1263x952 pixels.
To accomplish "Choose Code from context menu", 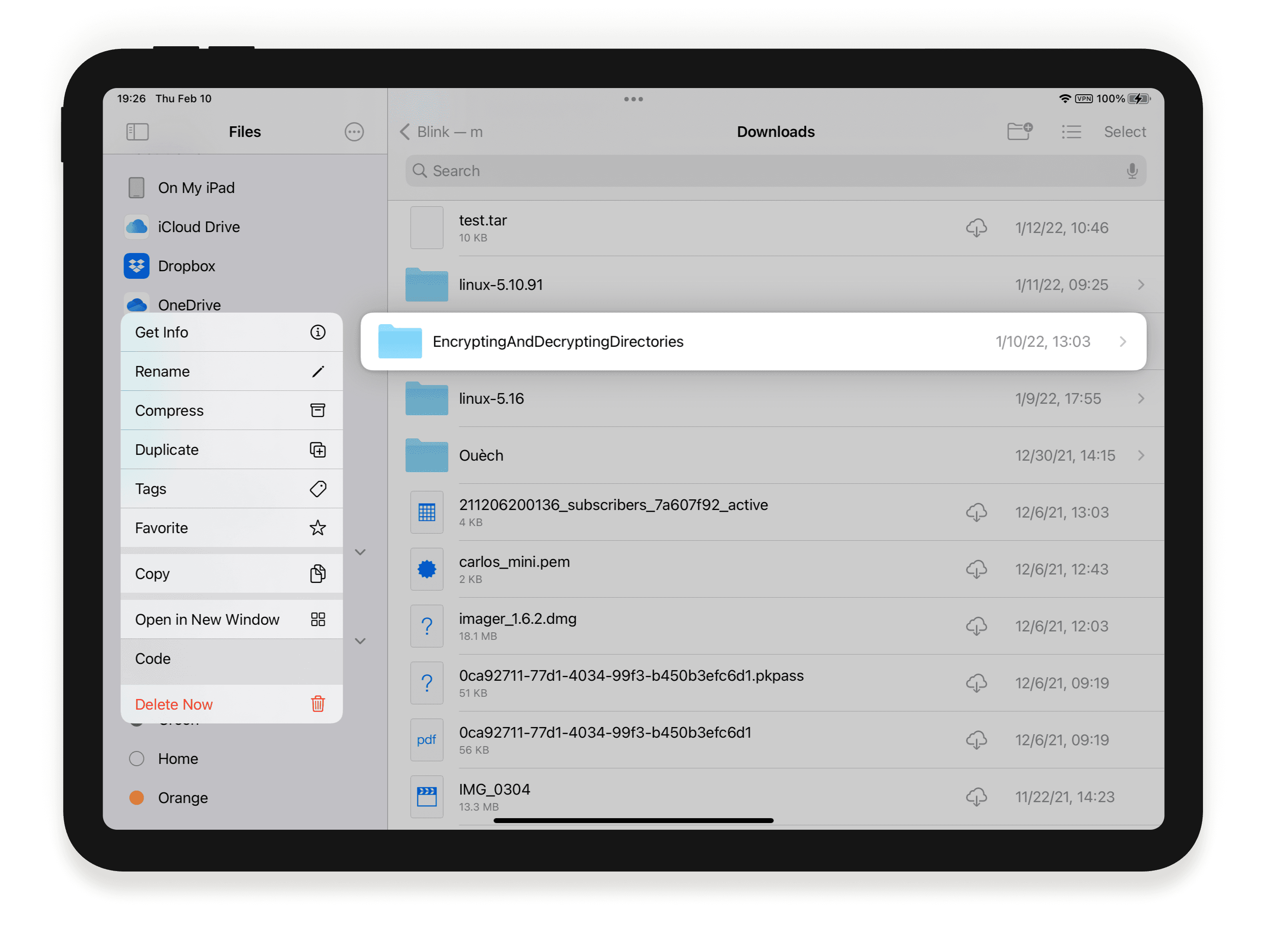I will (231, 659).
